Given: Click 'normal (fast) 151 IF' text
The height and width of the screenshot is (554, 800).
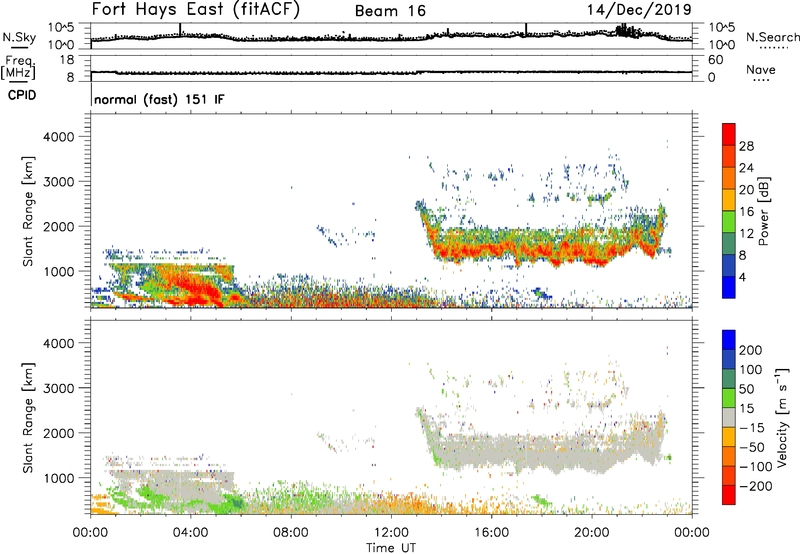Looking at the screenshot, I should 159,99.
